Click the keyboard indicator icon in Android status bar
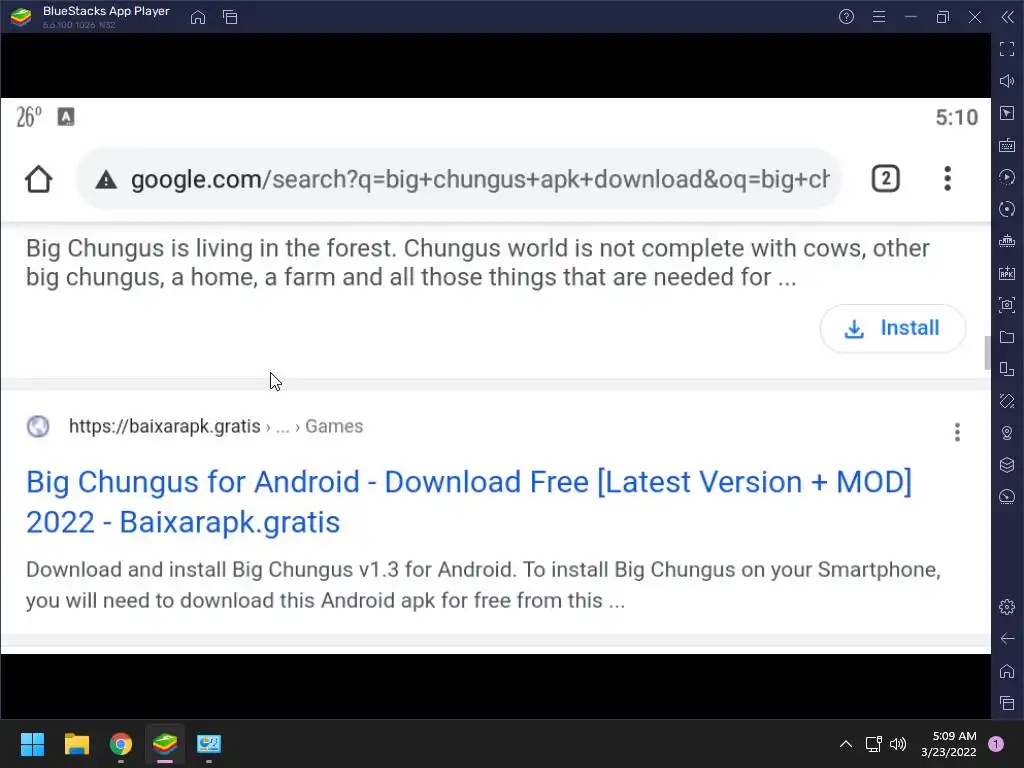This screenshot has height=768, width=1024. tap(66, 117)
